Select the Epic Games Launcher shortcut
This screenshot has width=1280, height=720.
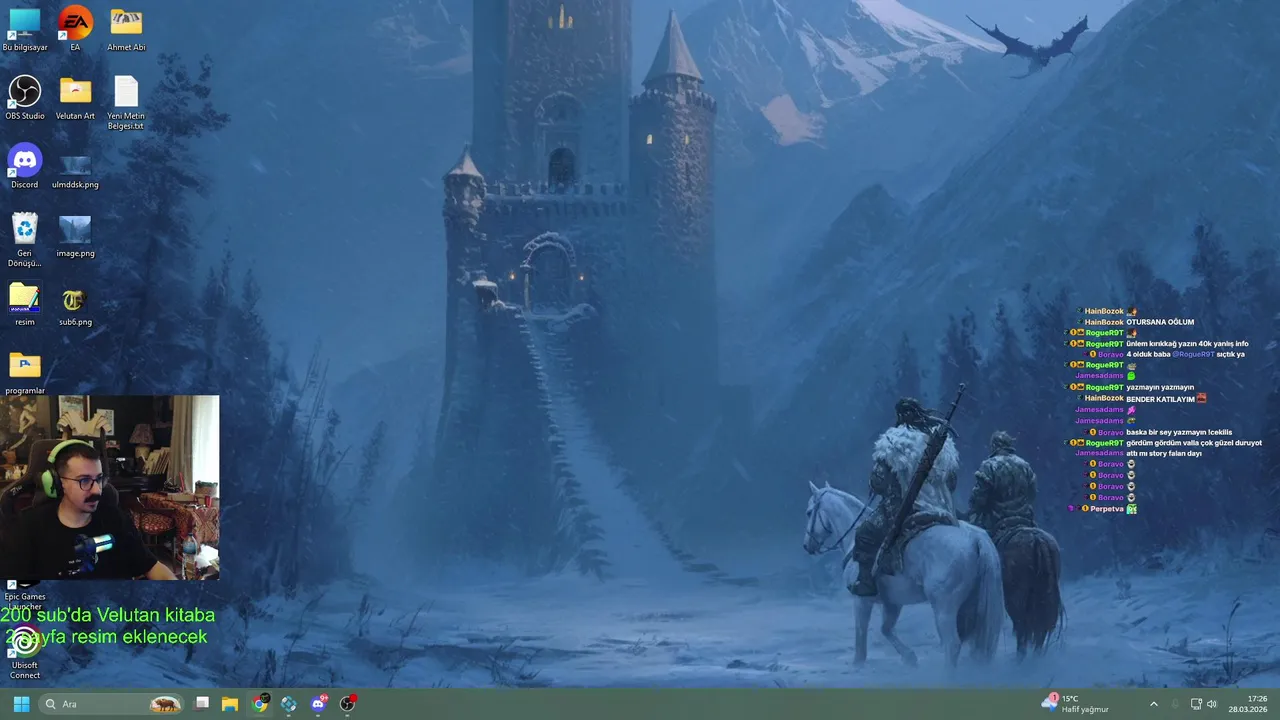point(24,597)
